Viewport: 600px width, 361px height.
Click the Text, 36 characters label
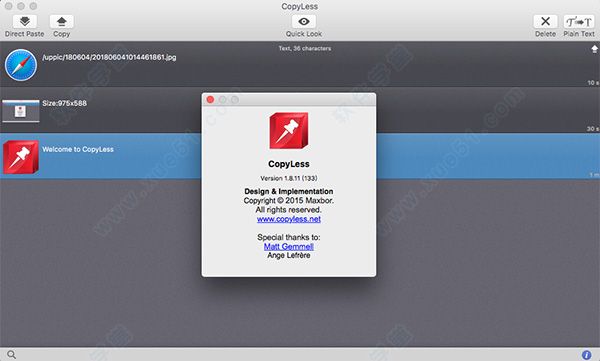pyautogui.click(x=305, y=49)
